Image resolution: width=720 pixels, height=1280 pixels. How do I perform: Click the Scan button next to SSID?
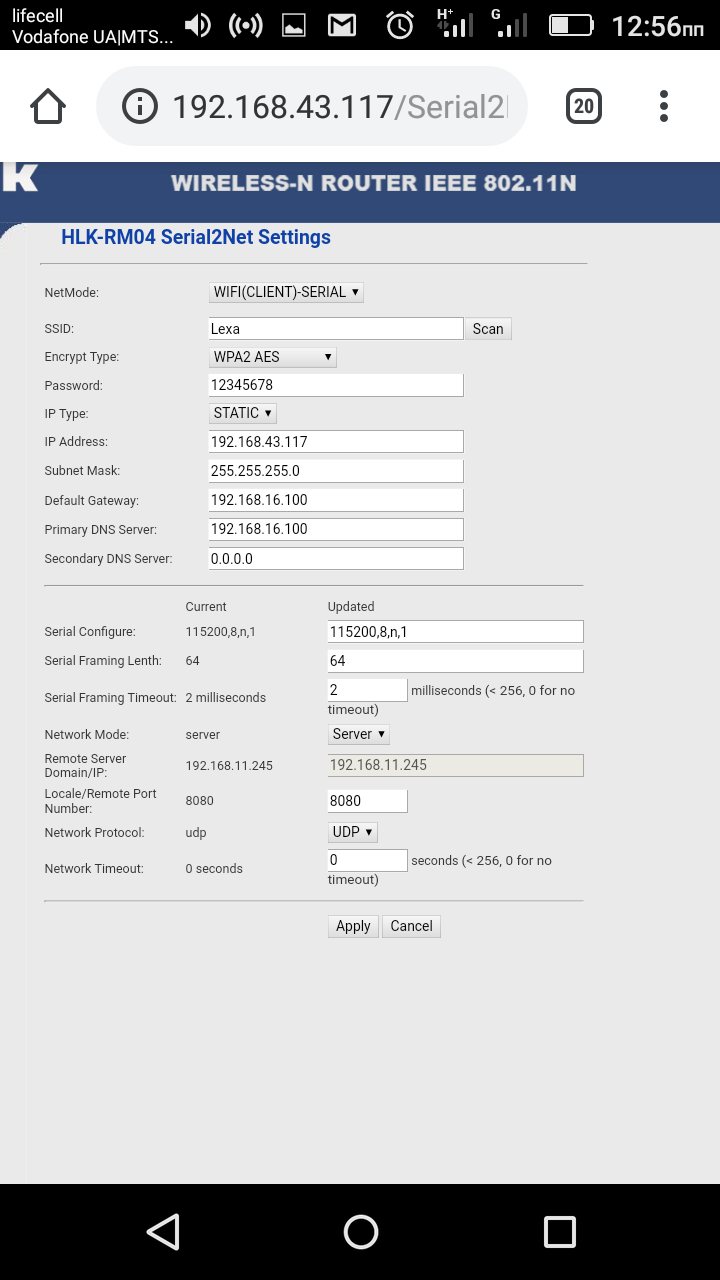point(488,329)
